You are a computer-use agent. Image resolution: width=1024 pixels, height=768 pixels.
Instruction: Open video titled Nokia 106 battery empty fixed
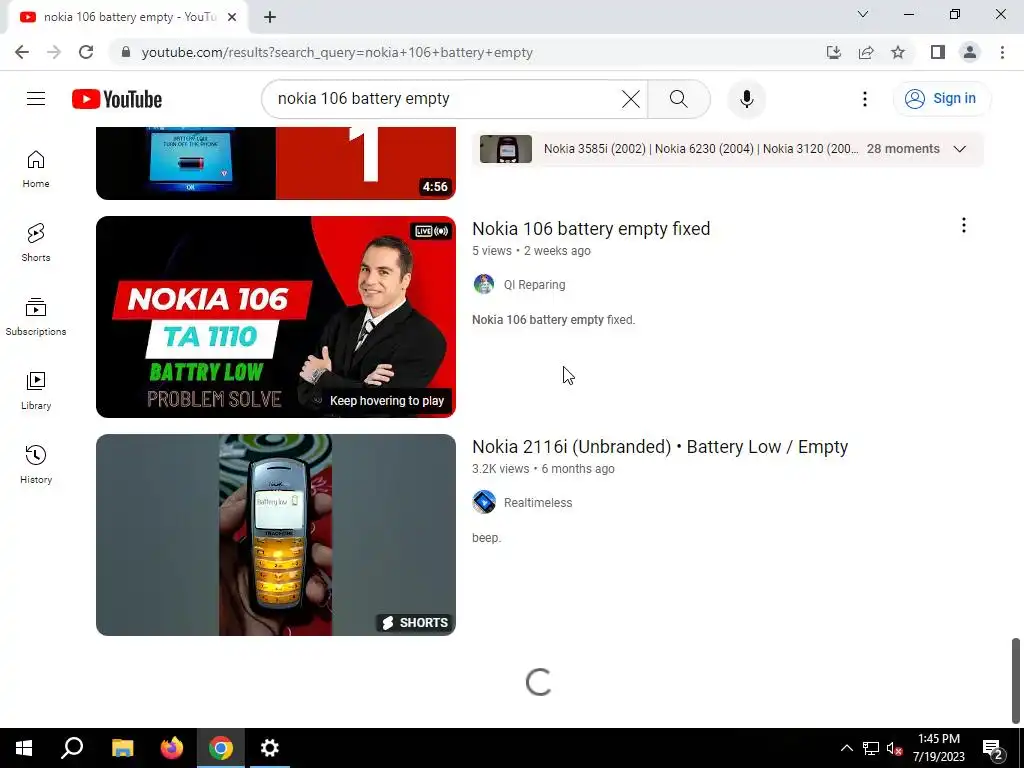point(591,229)
